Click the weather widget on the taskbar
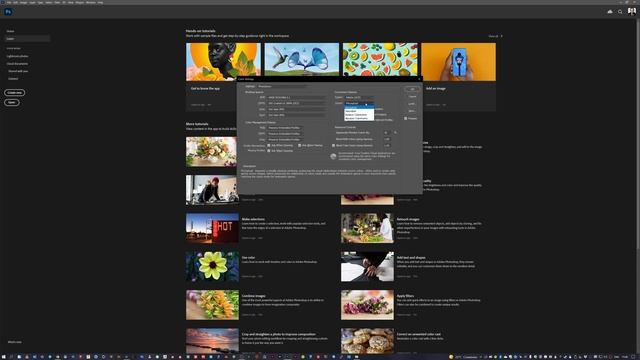The width and height of the screenshot is (640, 360). tap(464, 357)
